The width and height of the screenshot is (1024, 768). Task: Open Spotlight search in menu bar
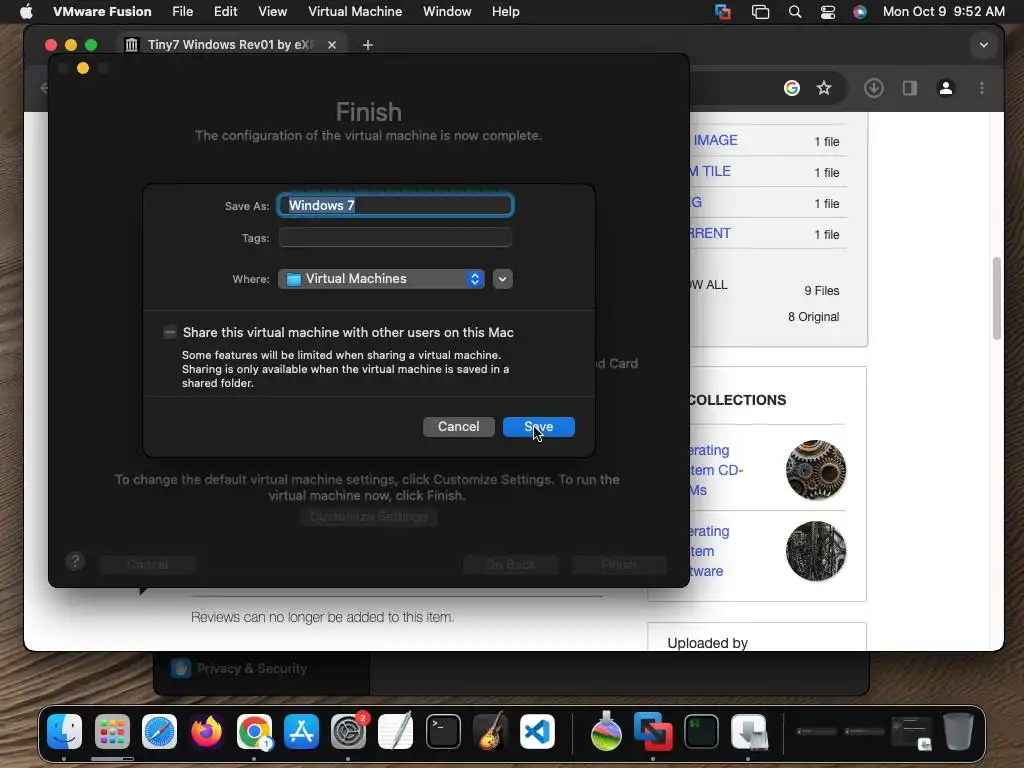pyautogui.click(x=795, y=11)
